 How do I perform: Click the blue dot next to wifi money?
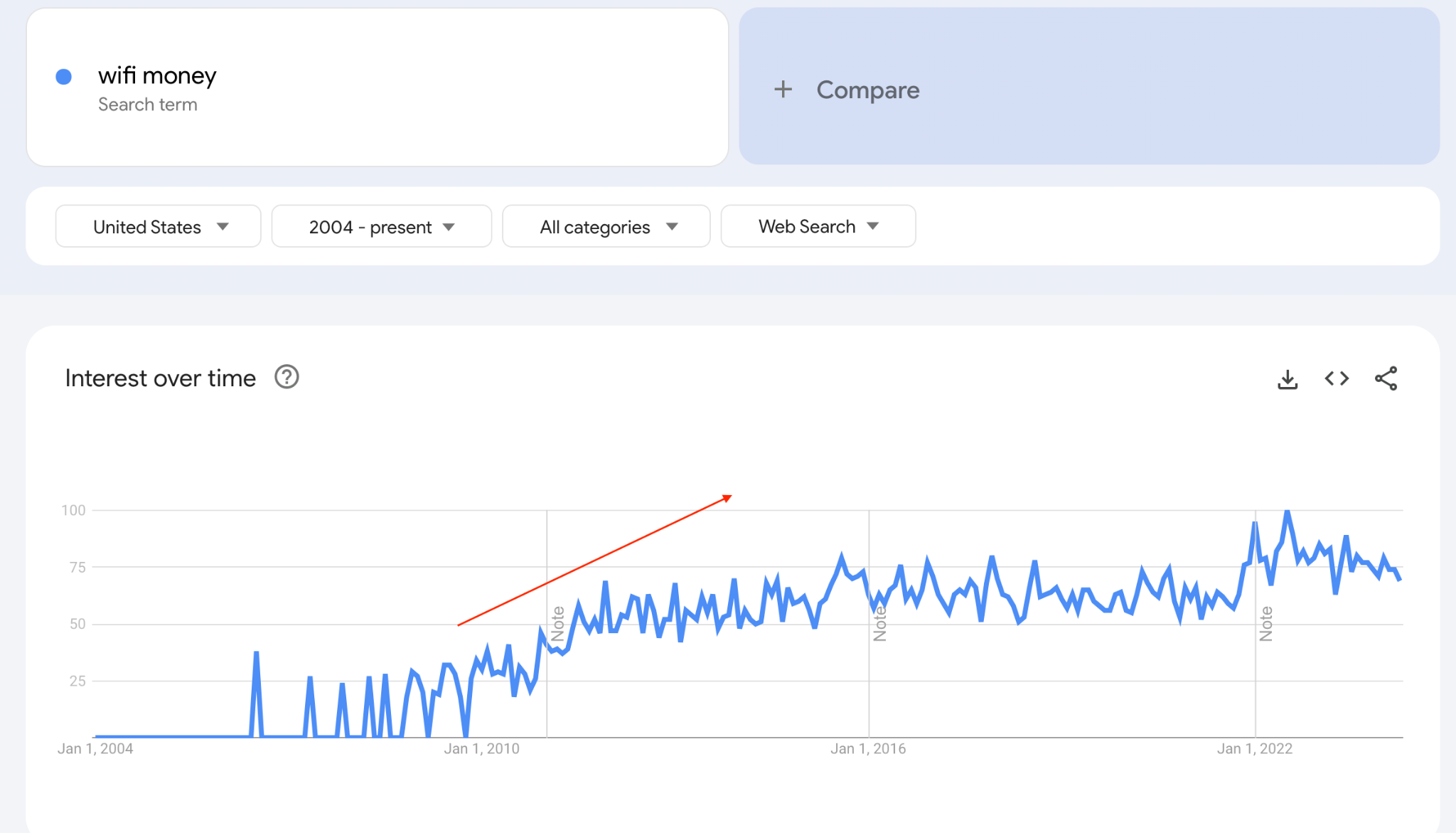(64, 77)
